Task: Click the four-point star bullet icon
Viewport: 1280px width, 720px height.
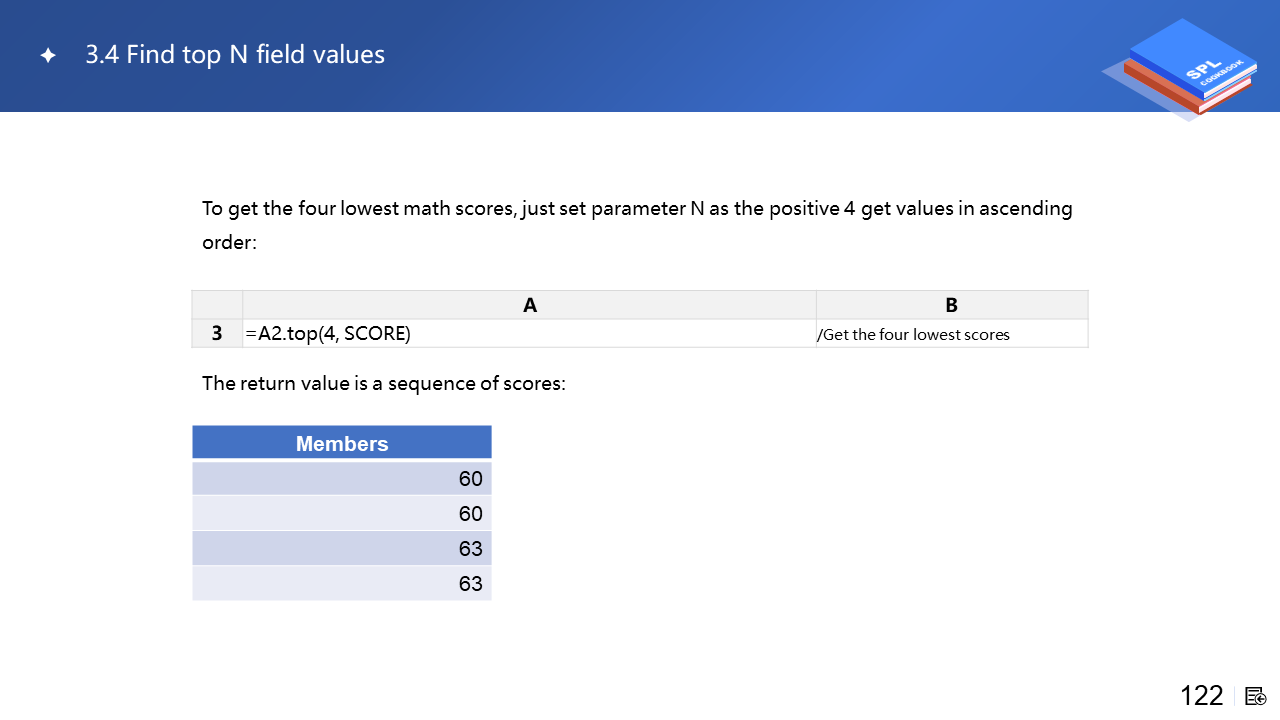Action: [48, 56]
